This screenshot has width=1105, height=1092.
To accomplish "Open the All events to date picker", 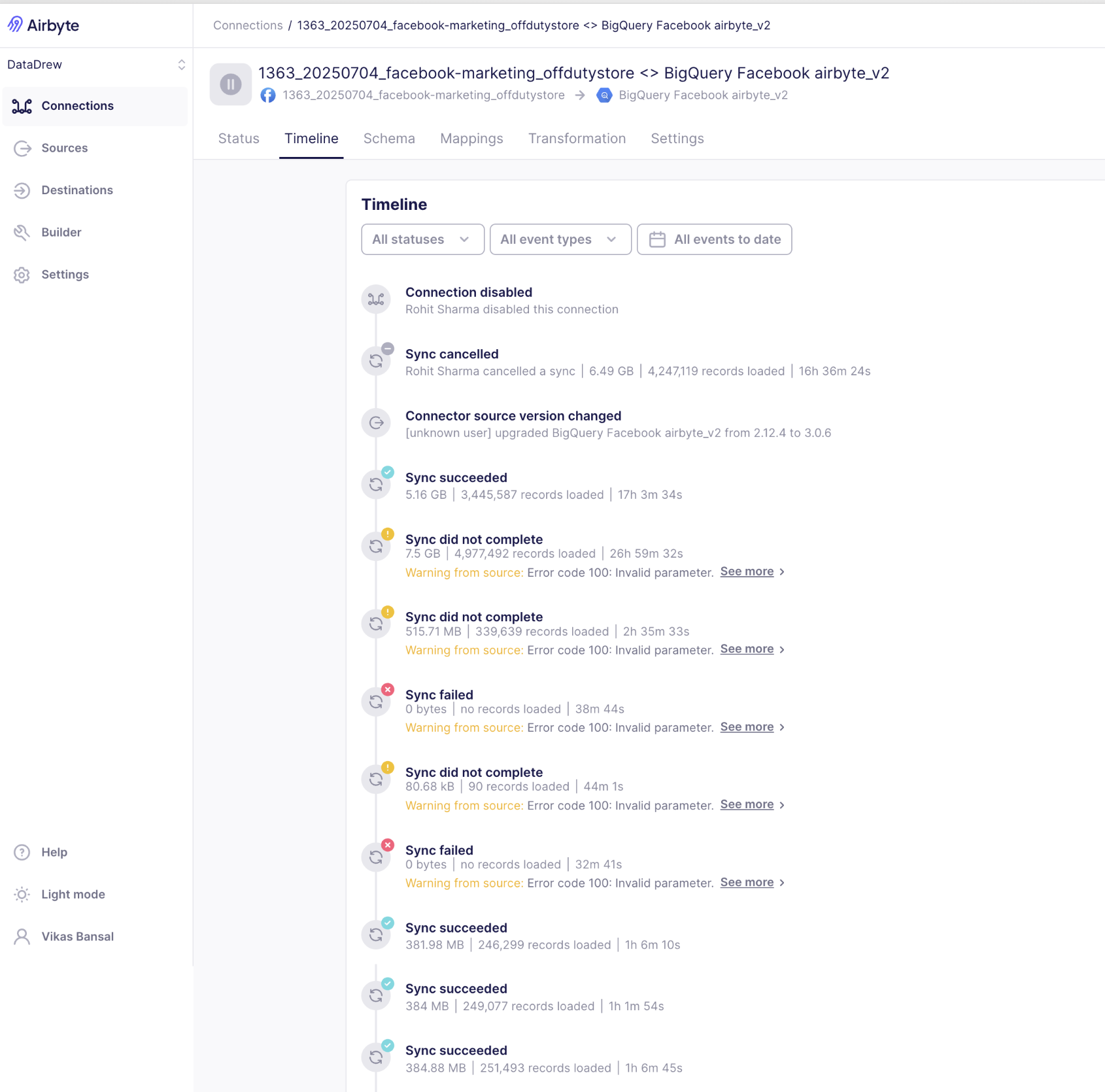I will point(714,239).
